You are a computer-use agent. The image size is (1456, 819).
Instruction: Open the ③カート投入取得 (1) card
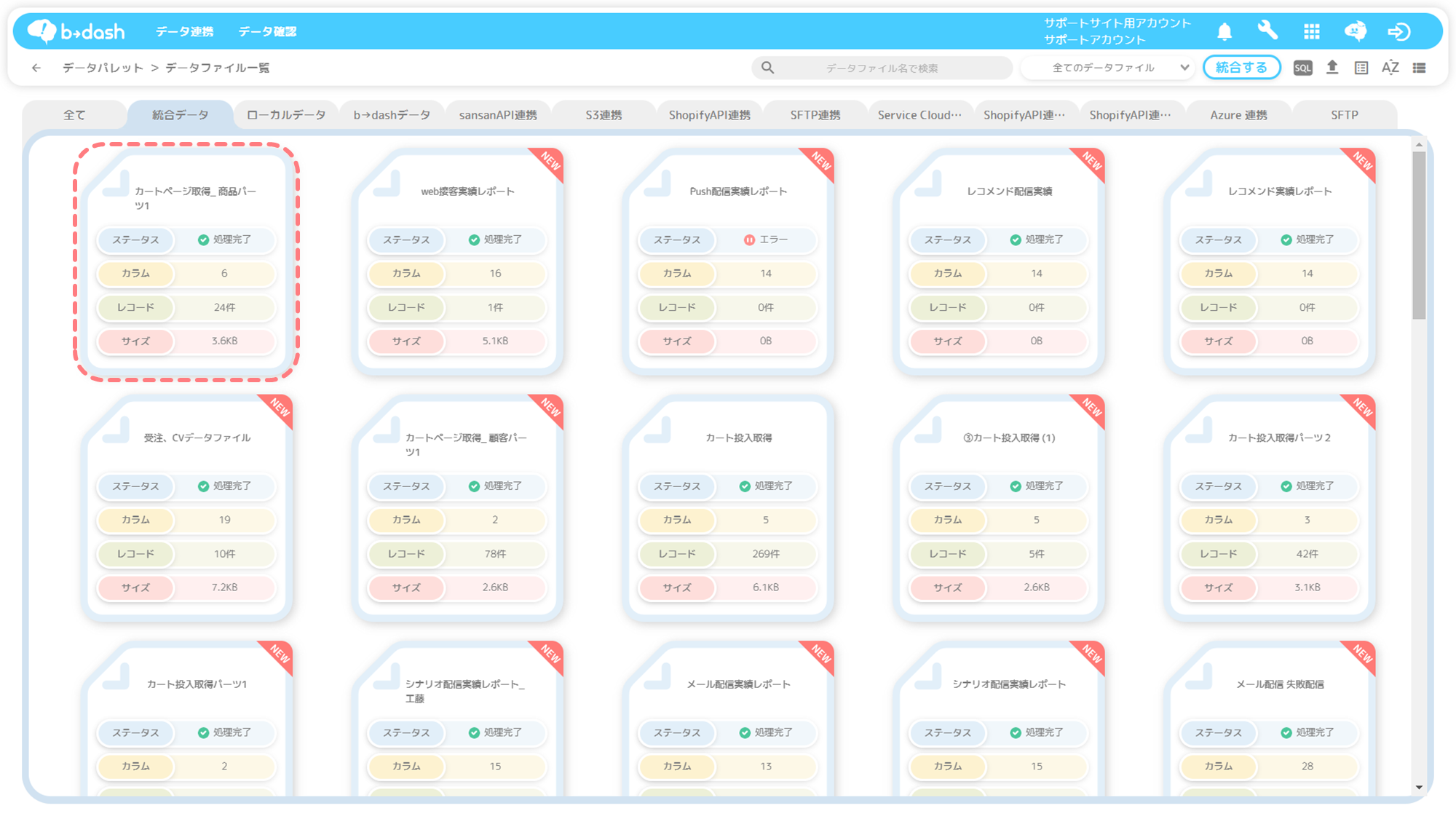[x=999, y=508]
